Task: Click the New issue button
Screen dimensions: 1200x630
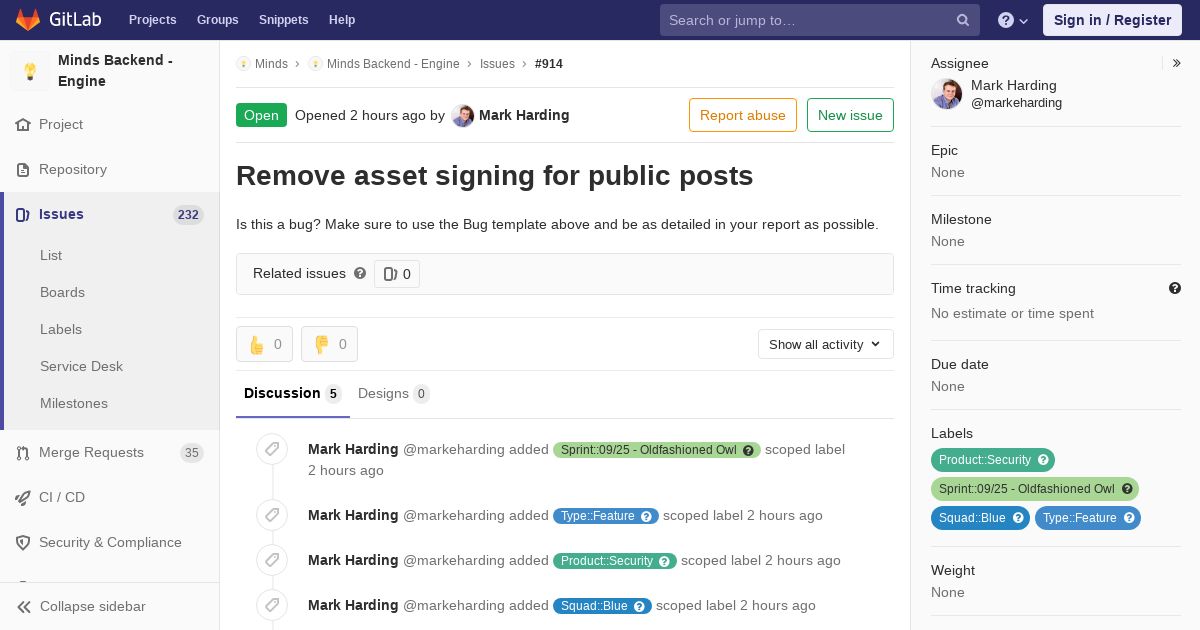Action: (x=850, y=115)
